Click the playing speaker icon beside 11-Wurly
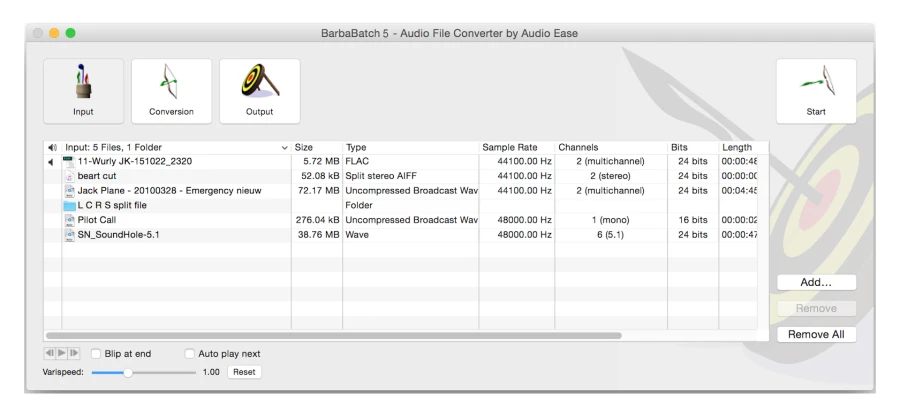 coord(51,162)
